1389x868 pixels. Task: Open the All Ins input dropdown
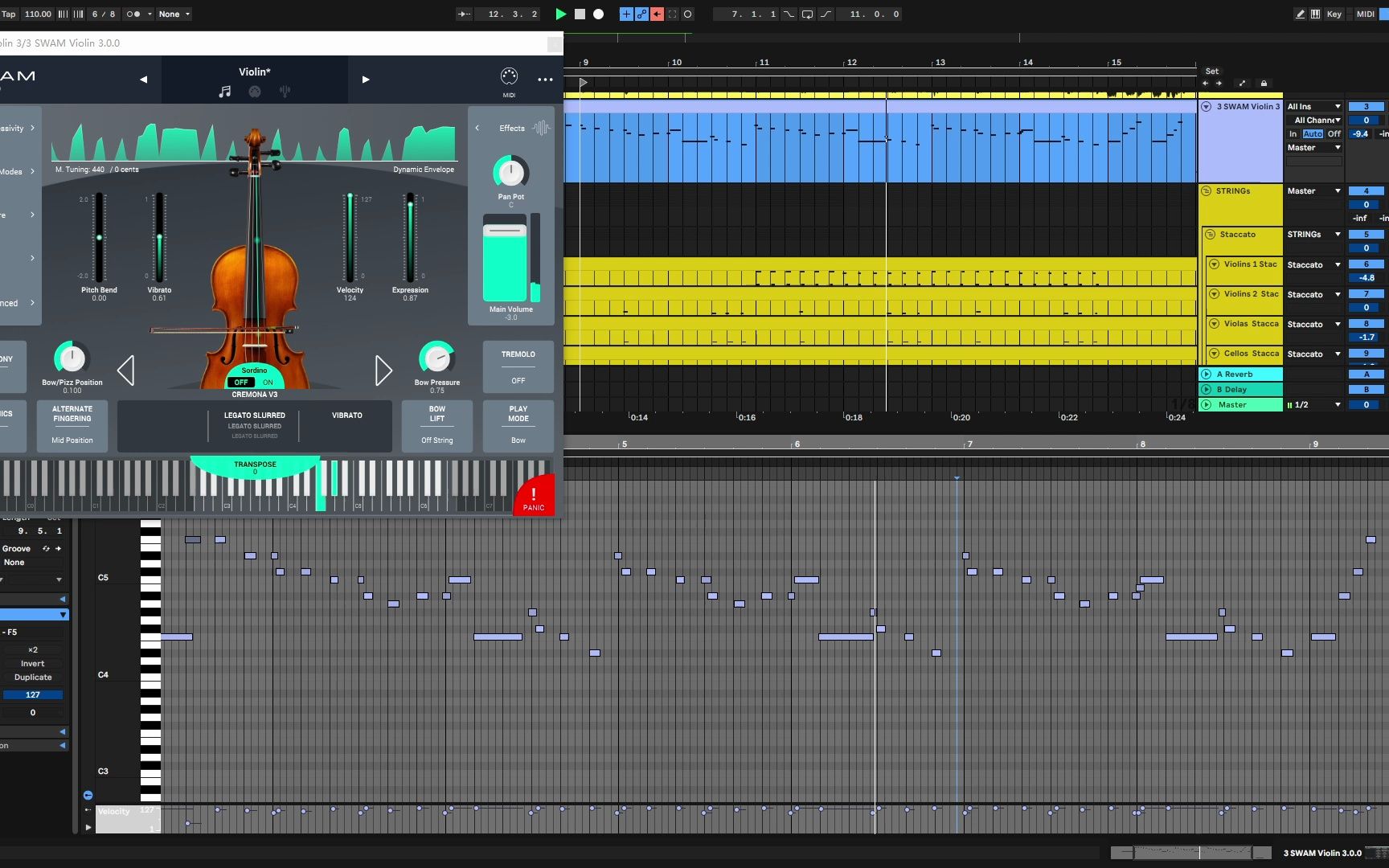[x=1313, y=107]
